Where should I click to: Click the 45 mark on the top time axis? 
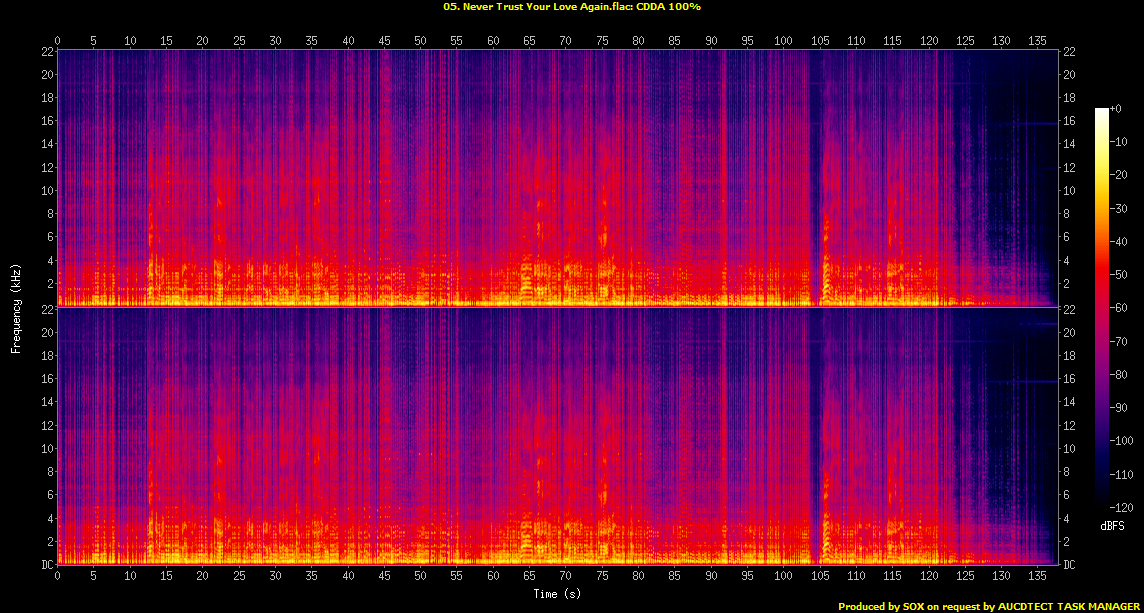pyautogui.click(x=384, y=41)
